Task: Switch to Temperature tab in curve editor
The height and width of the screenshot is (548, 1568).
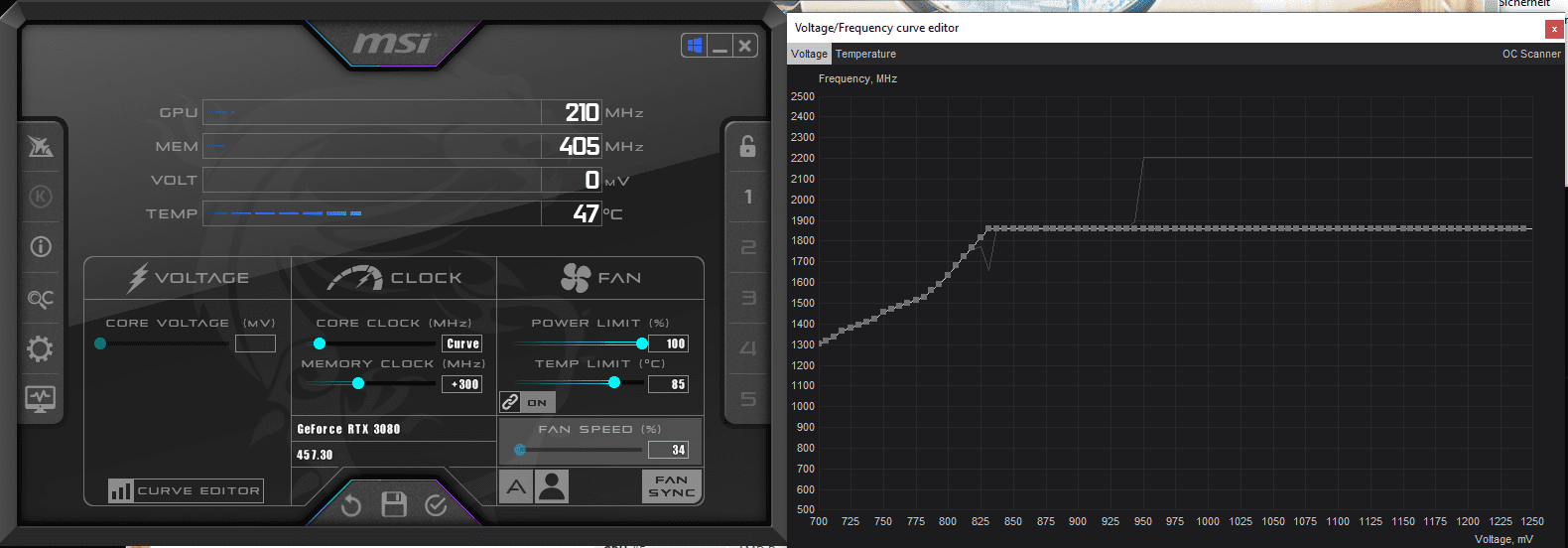Action: 865,54
